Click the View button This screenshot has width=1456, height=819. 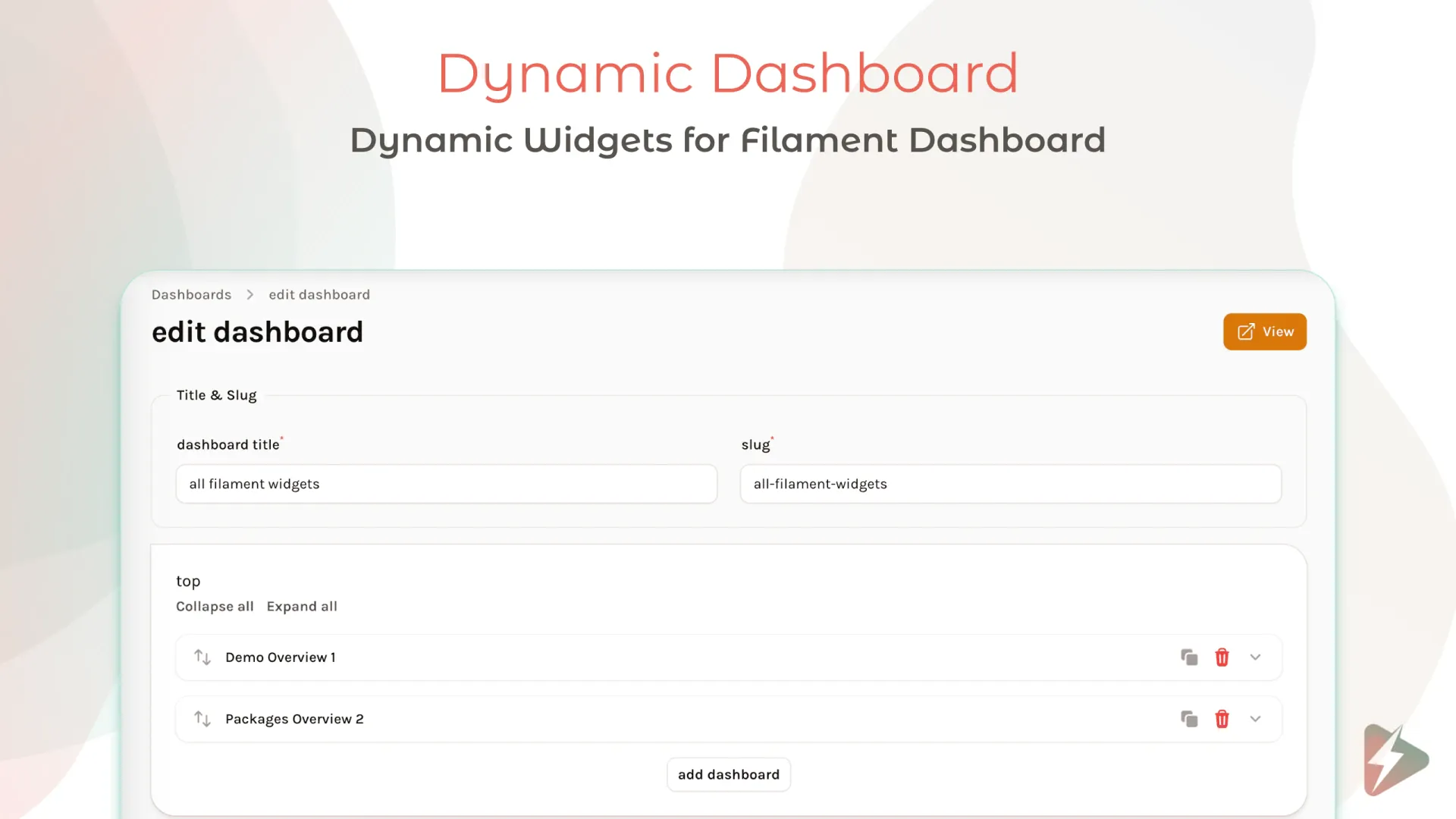tap(1264, 331)
